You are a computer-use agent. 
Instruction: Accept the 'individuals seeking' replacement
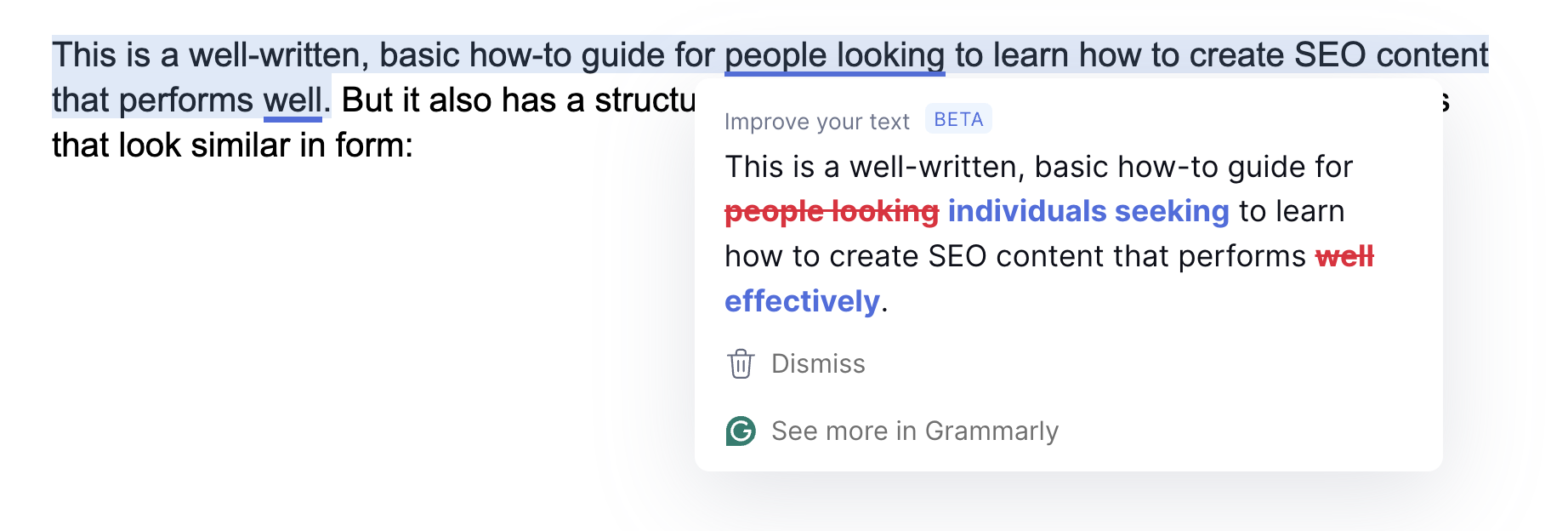click(x=1088, y=211)
